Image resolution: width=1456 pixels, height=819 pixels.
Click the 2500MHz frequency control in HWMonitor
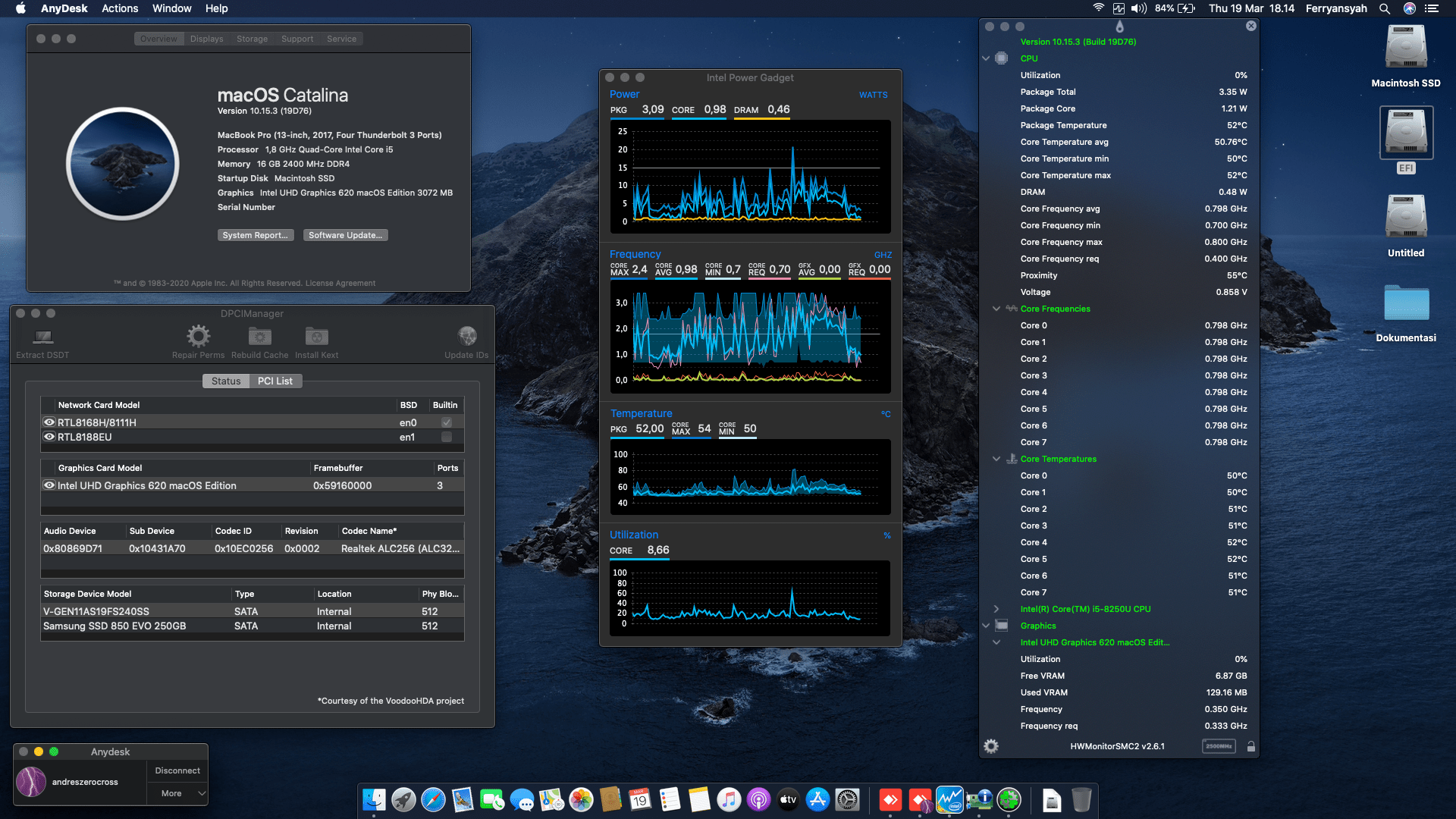point(1219,746)
